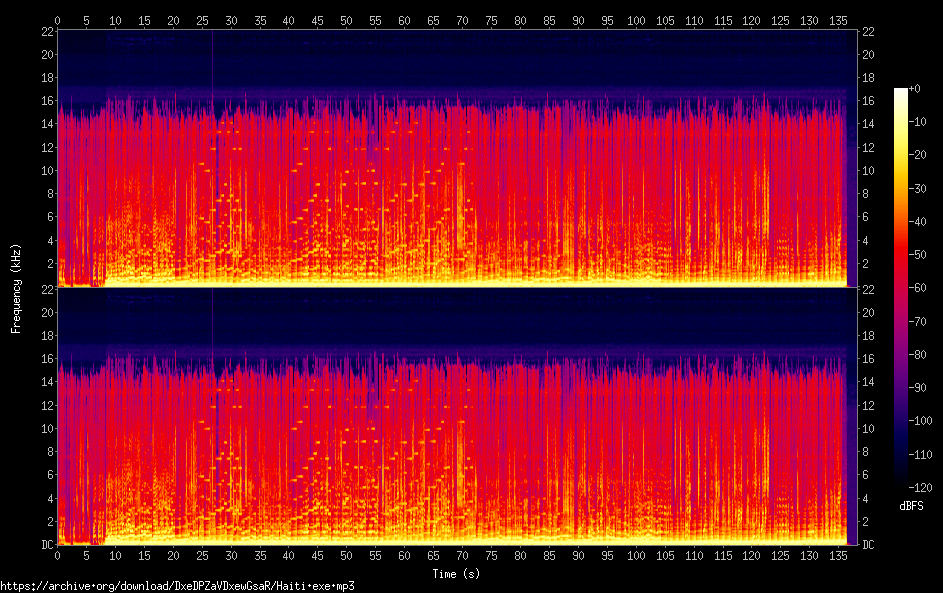The width and height of the screenshot is (943, 593).
Task: Select the 25 mark on top time axis
Action: [x=202, y=19]
